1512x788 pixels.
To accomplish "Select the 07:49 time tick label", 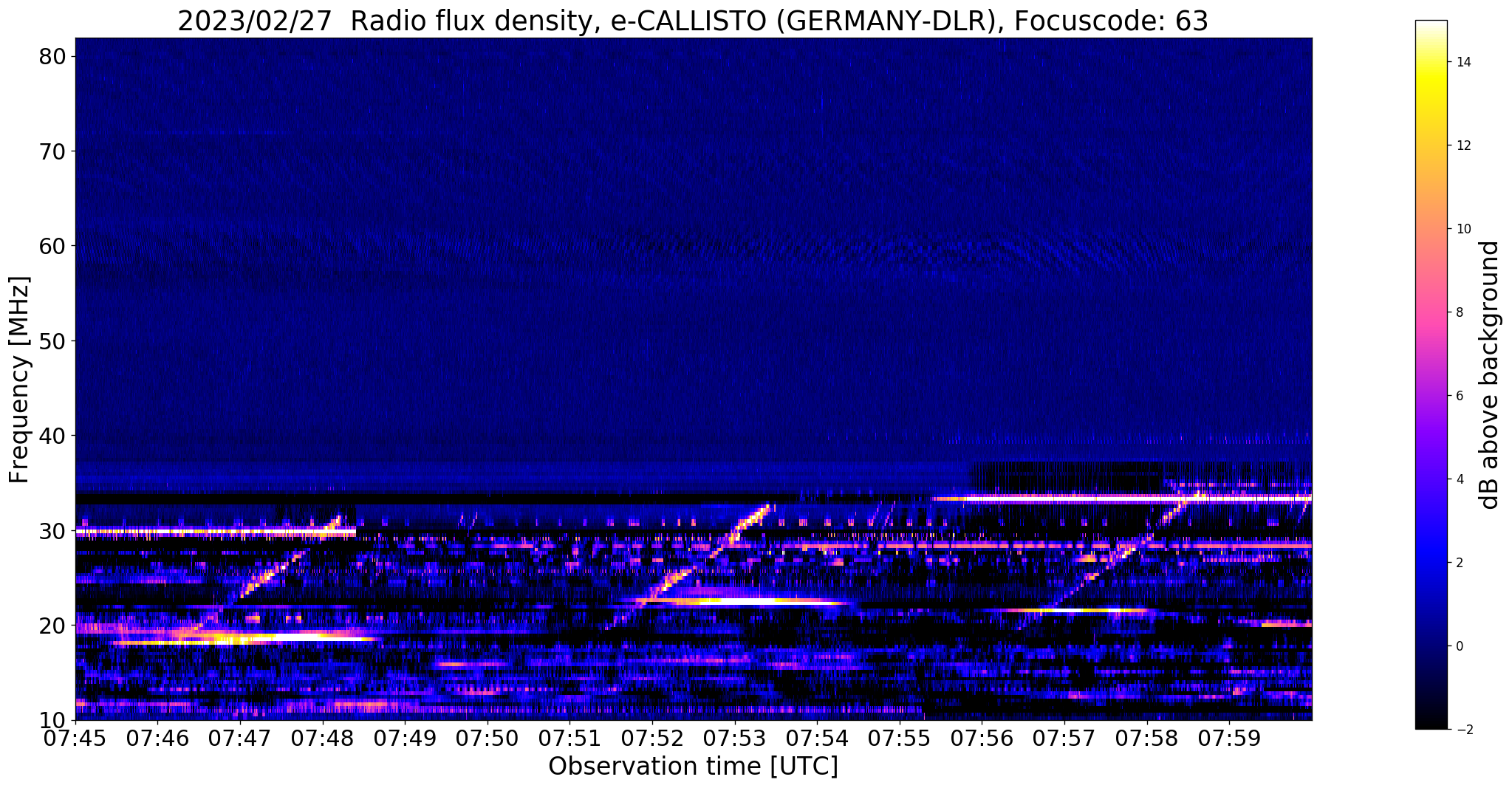I will pyautogui.click(x=405, y=738).
